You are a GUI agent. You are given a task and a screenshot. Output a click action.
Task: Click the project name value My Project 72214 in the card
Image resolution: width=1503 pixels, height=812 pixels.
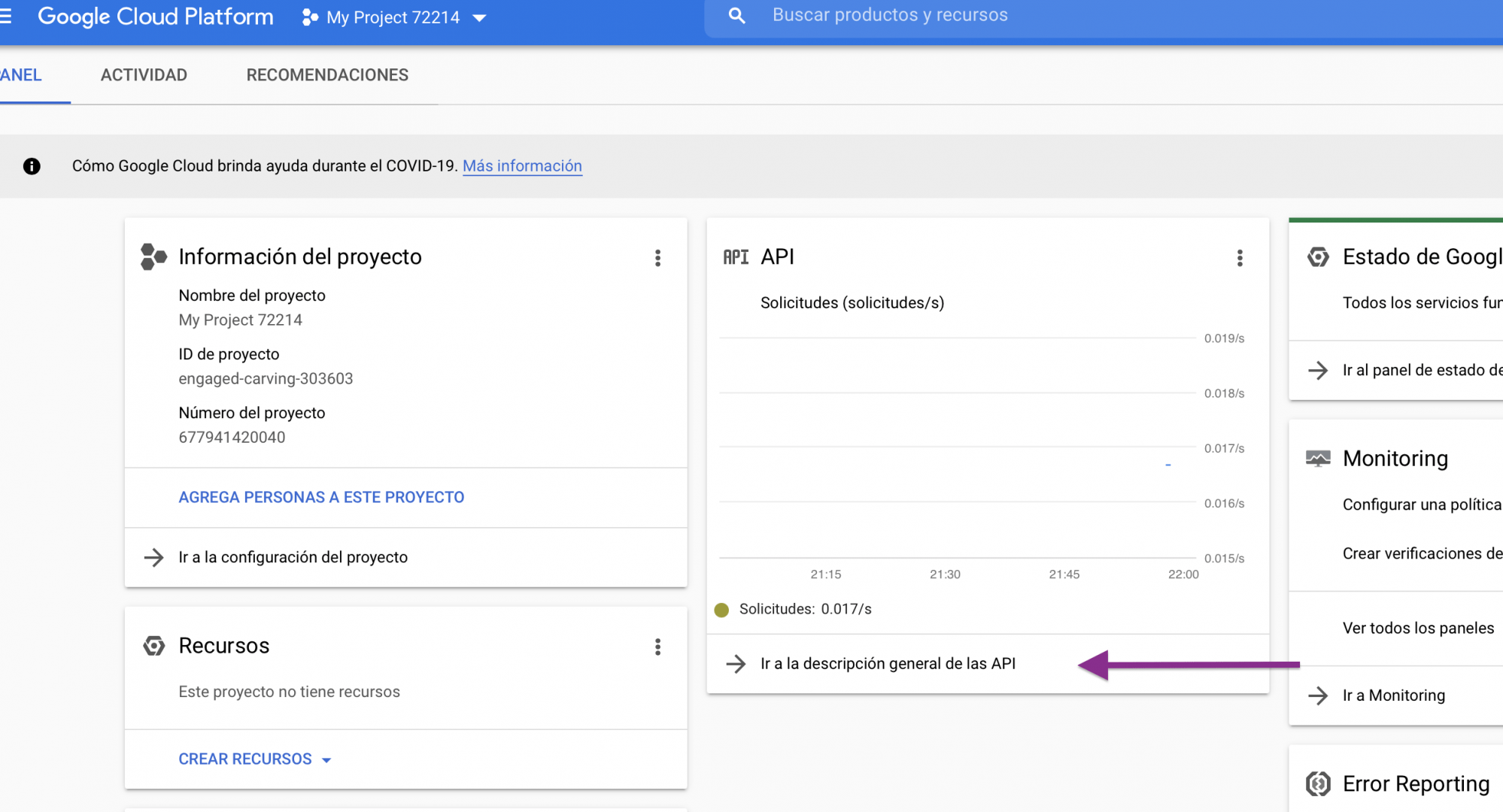point(240,320)
